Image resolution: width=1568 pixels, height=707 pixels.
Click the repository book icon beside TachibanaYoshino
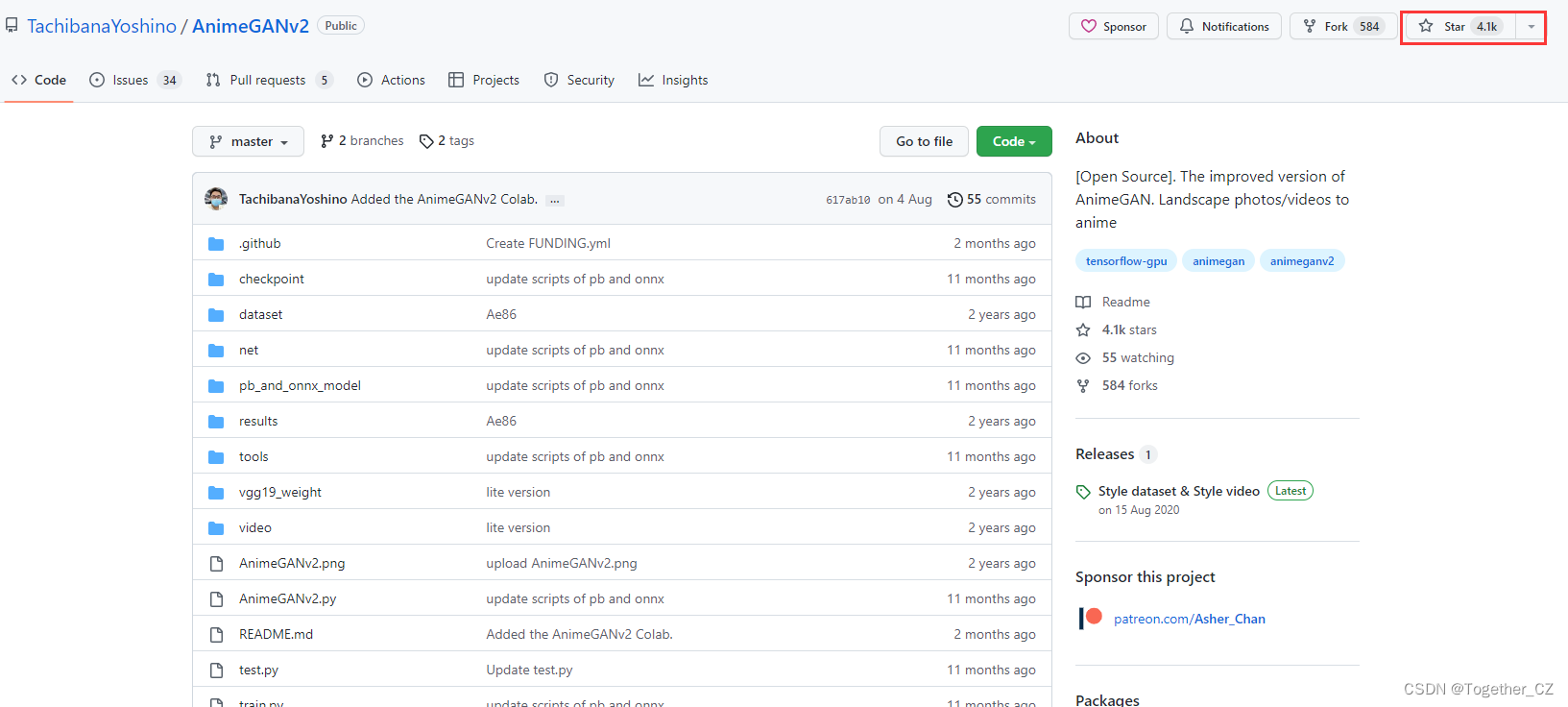pyautogui.click(x=12, y=26)
